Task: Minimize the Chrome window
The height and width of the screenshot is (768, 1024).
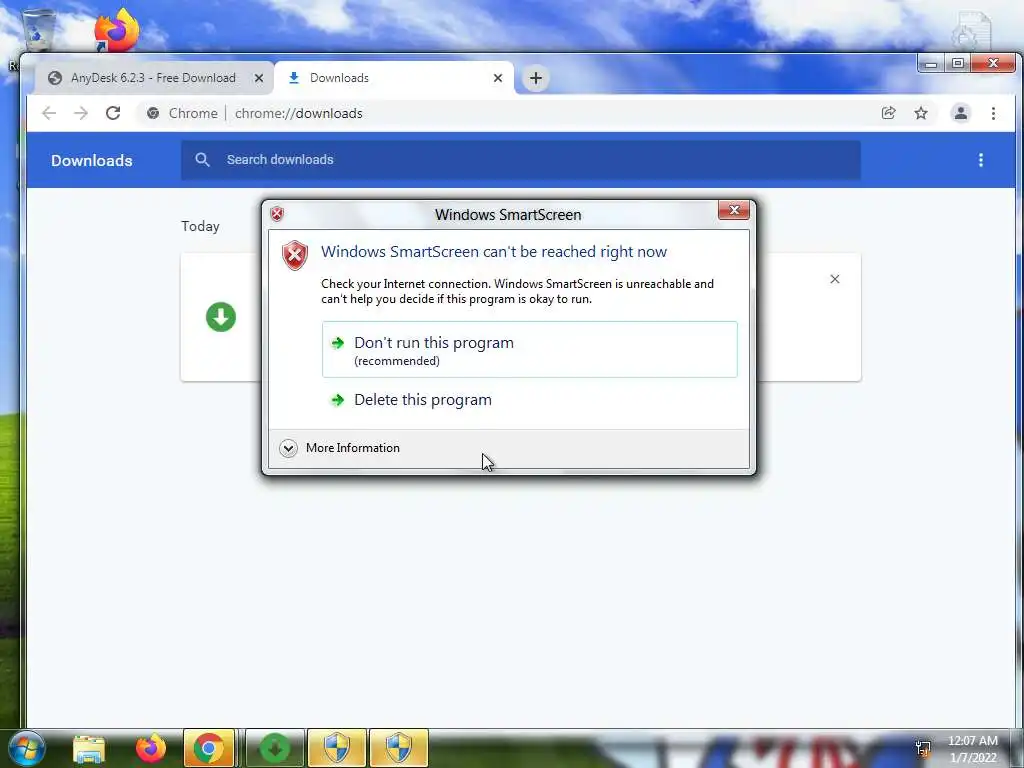Action: pos(931,64)
